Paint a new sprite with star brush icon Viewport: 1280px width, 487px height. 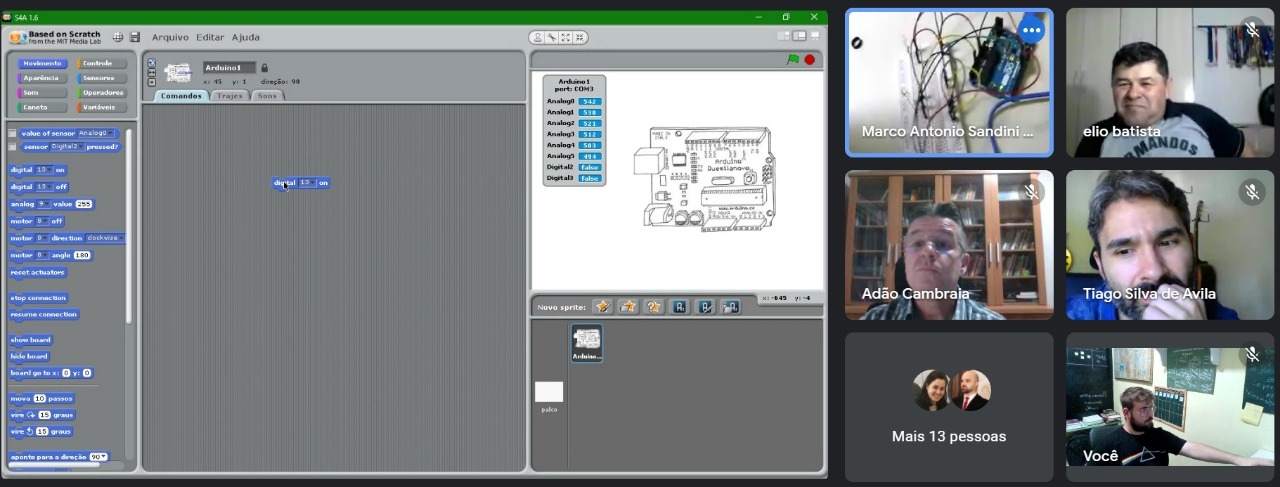click(x=602, y=307)
